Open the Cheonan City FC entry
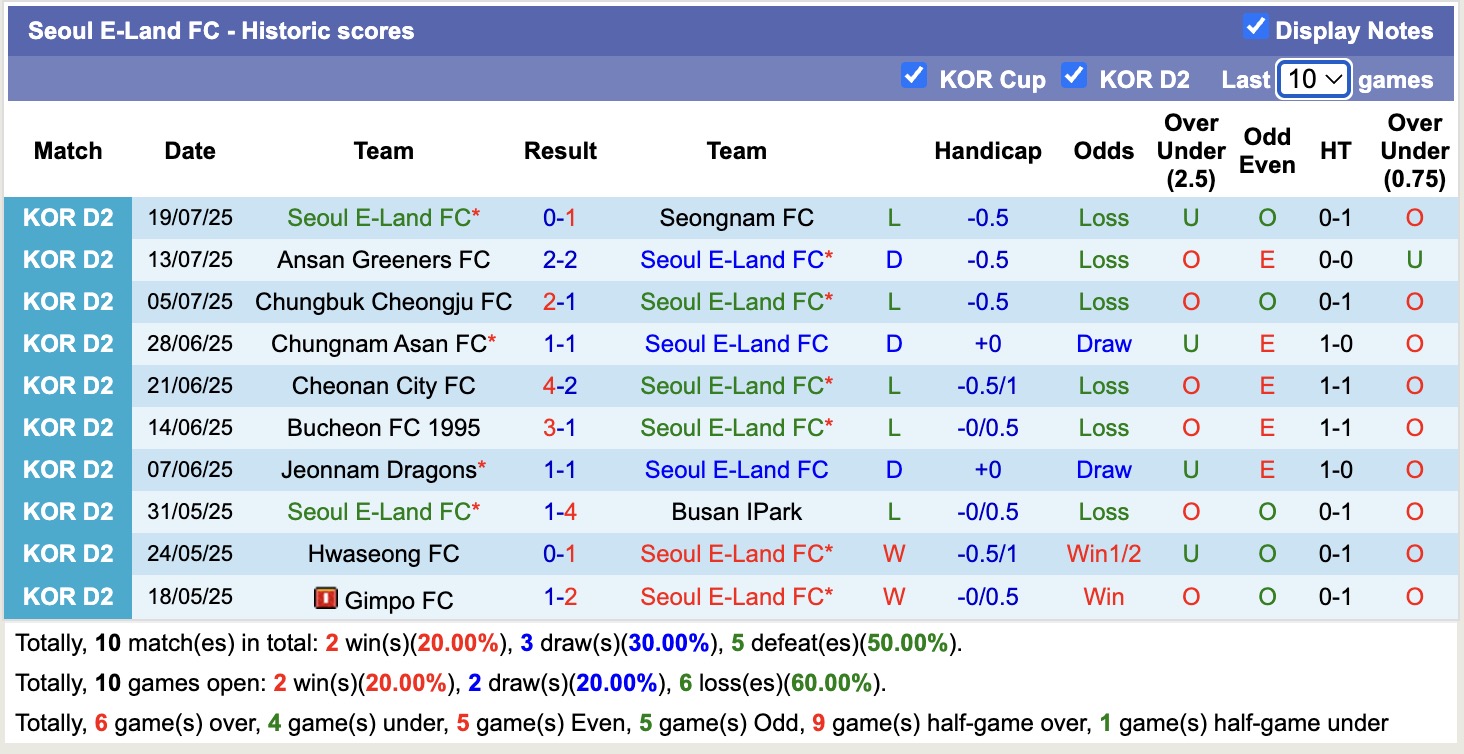 coord(383,385)
